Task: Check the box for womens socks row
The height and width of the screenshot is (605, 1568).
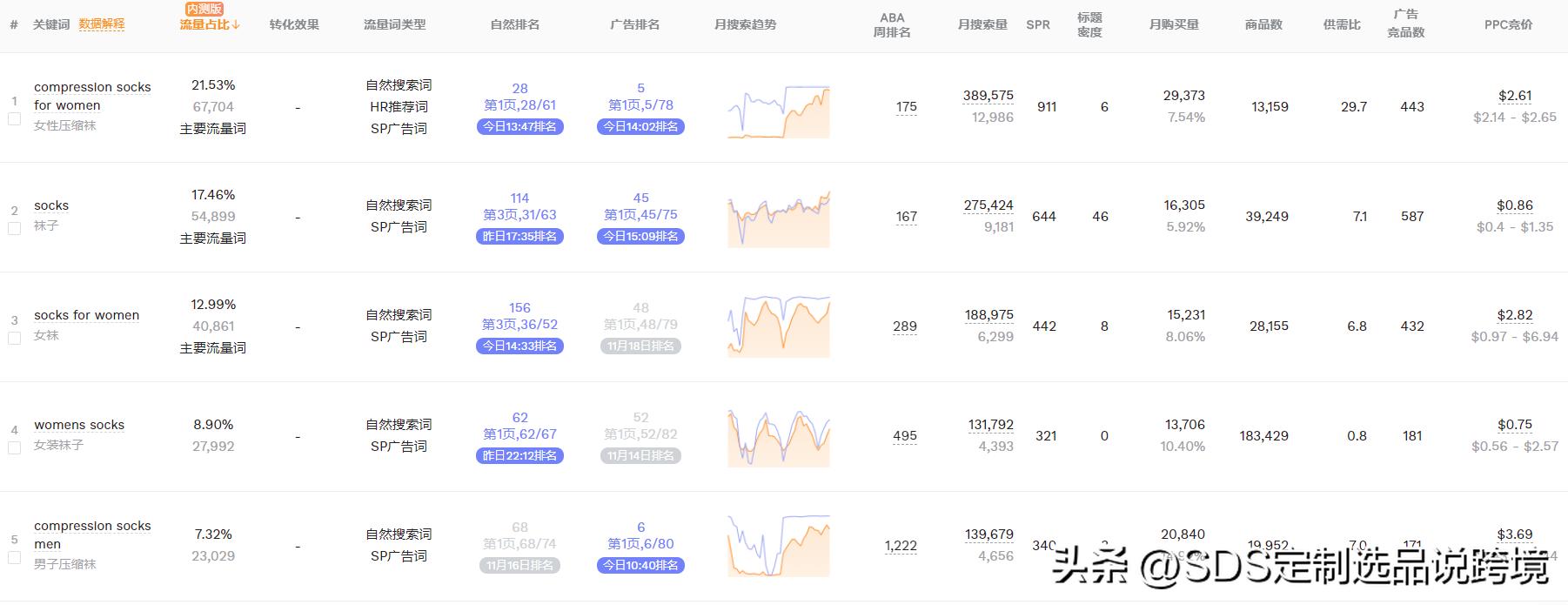Action: click(14, 448)
